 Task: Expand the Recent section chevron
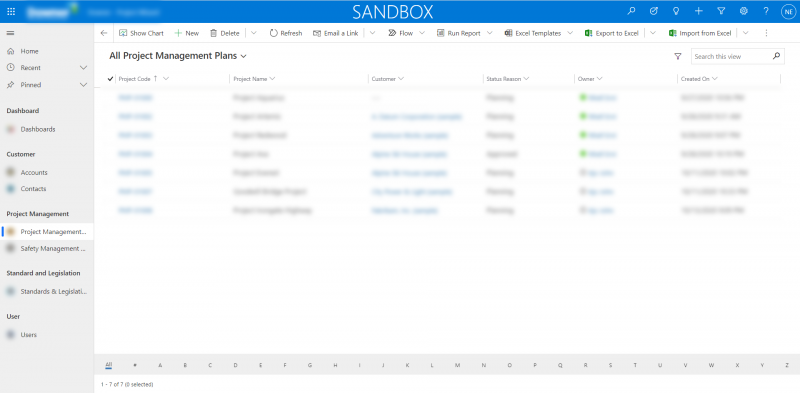[x=84, y=68]
